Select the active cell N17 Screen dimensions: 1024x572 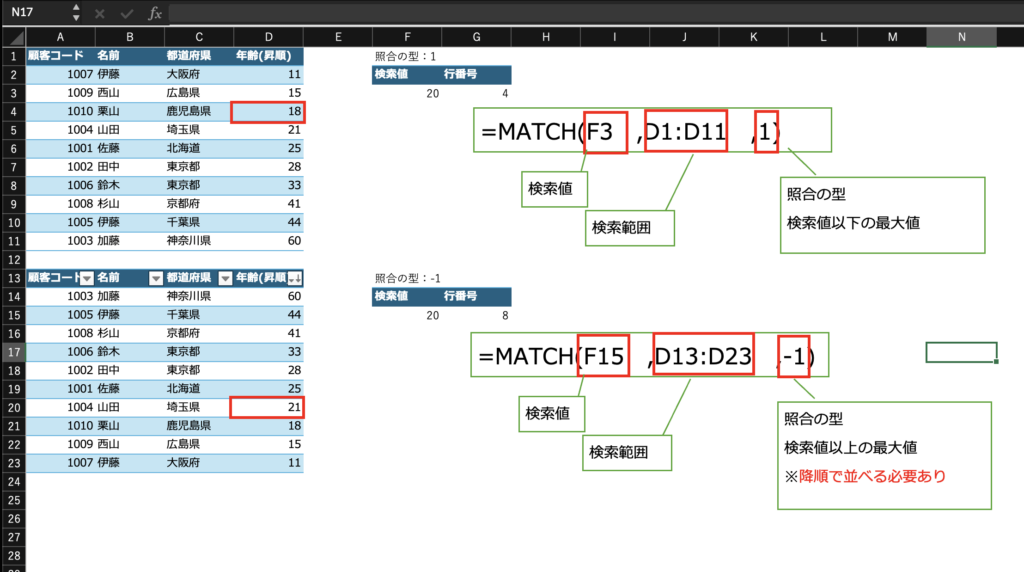coord(961,352)
